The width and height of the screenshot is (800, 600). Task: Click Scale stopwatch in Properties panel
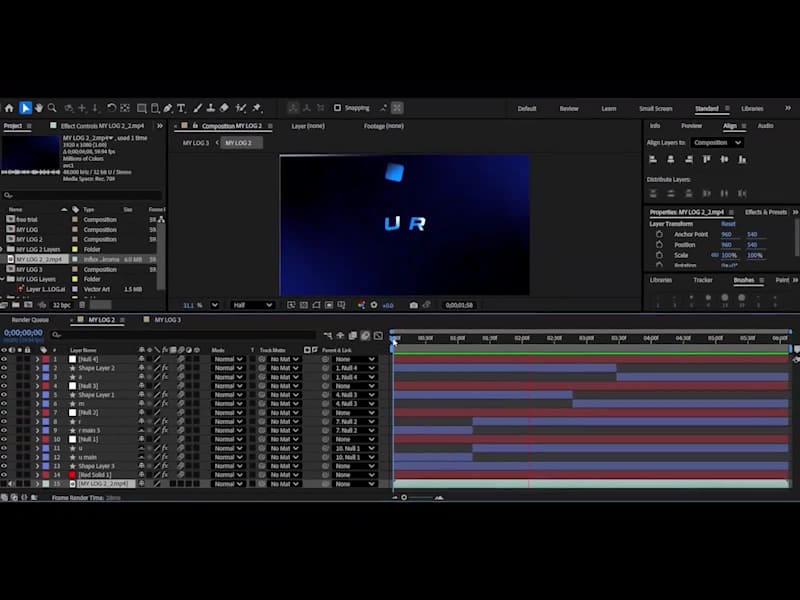tap(659, 255)
